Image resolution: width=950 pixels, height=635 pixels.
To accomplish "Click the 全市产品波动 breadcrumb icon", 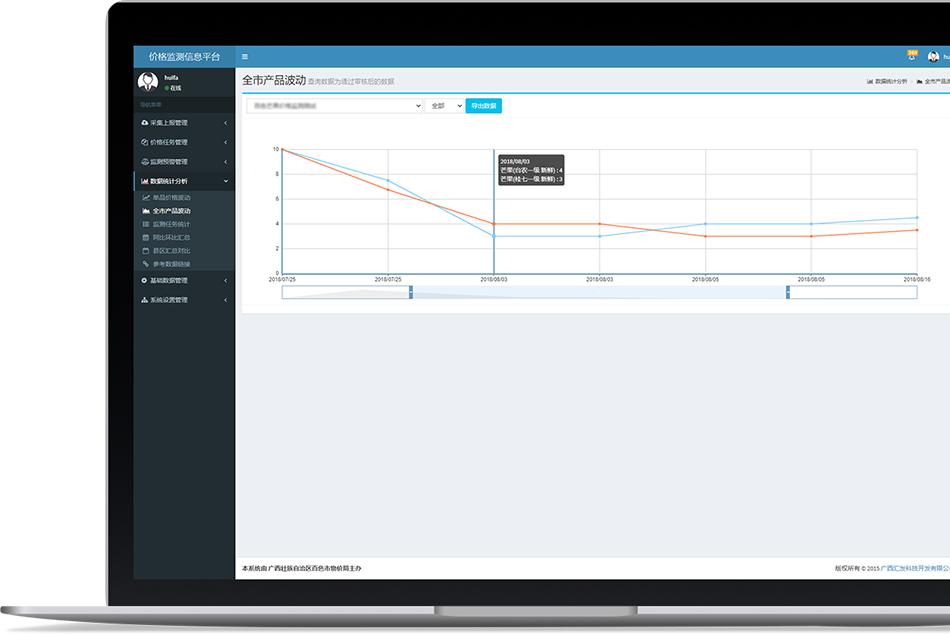I will point(919,81).
